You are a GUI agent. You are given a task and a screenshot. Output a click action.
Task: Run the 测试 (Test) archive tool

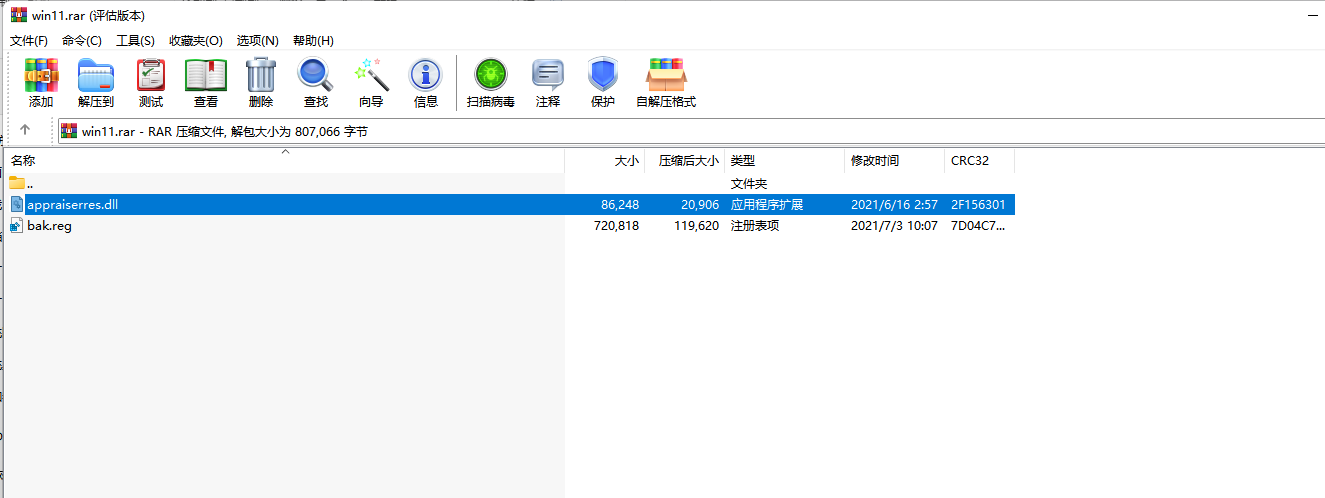pos(151,82)
